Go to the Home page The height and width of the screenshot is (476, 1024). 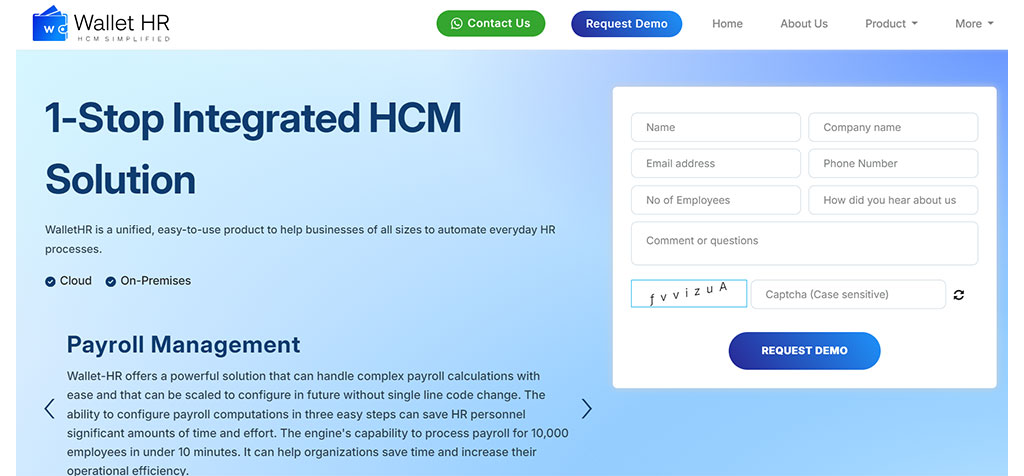click(728, 24)
